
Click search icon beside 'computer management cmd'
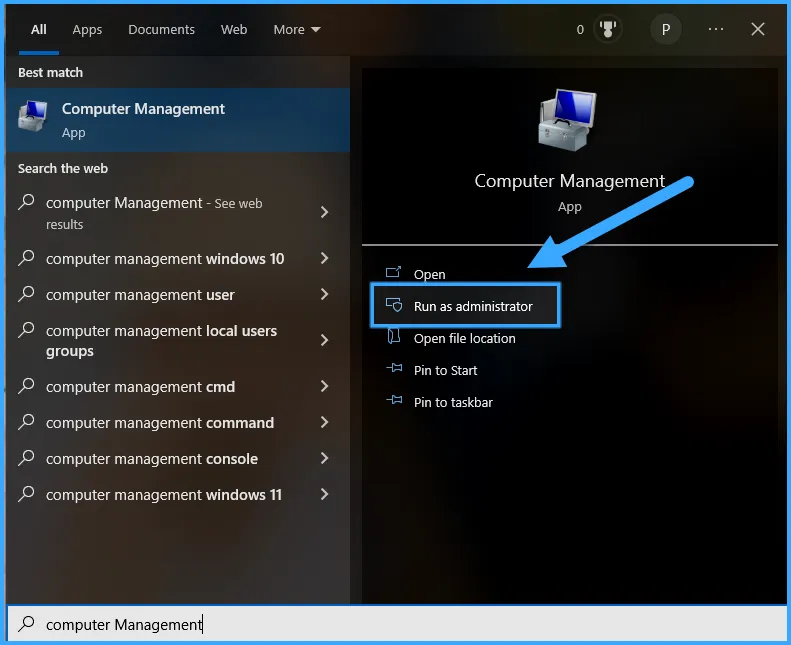point(26,386)
